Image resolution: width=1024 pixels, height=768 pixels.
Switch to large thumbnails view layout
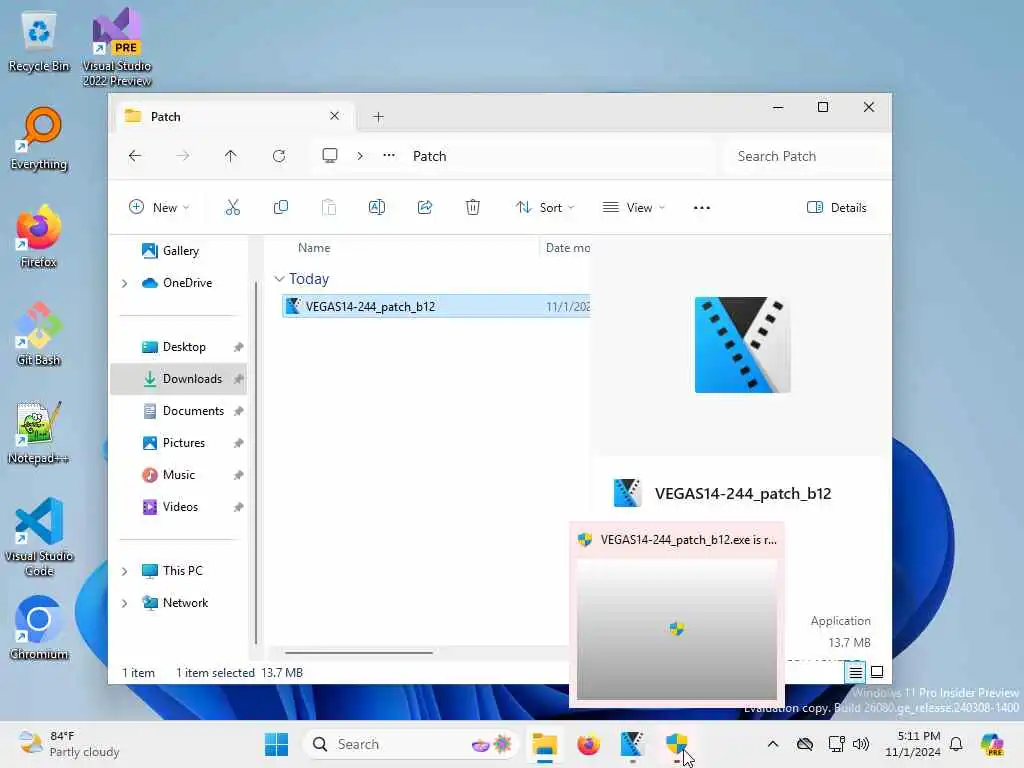click(877, 672)
